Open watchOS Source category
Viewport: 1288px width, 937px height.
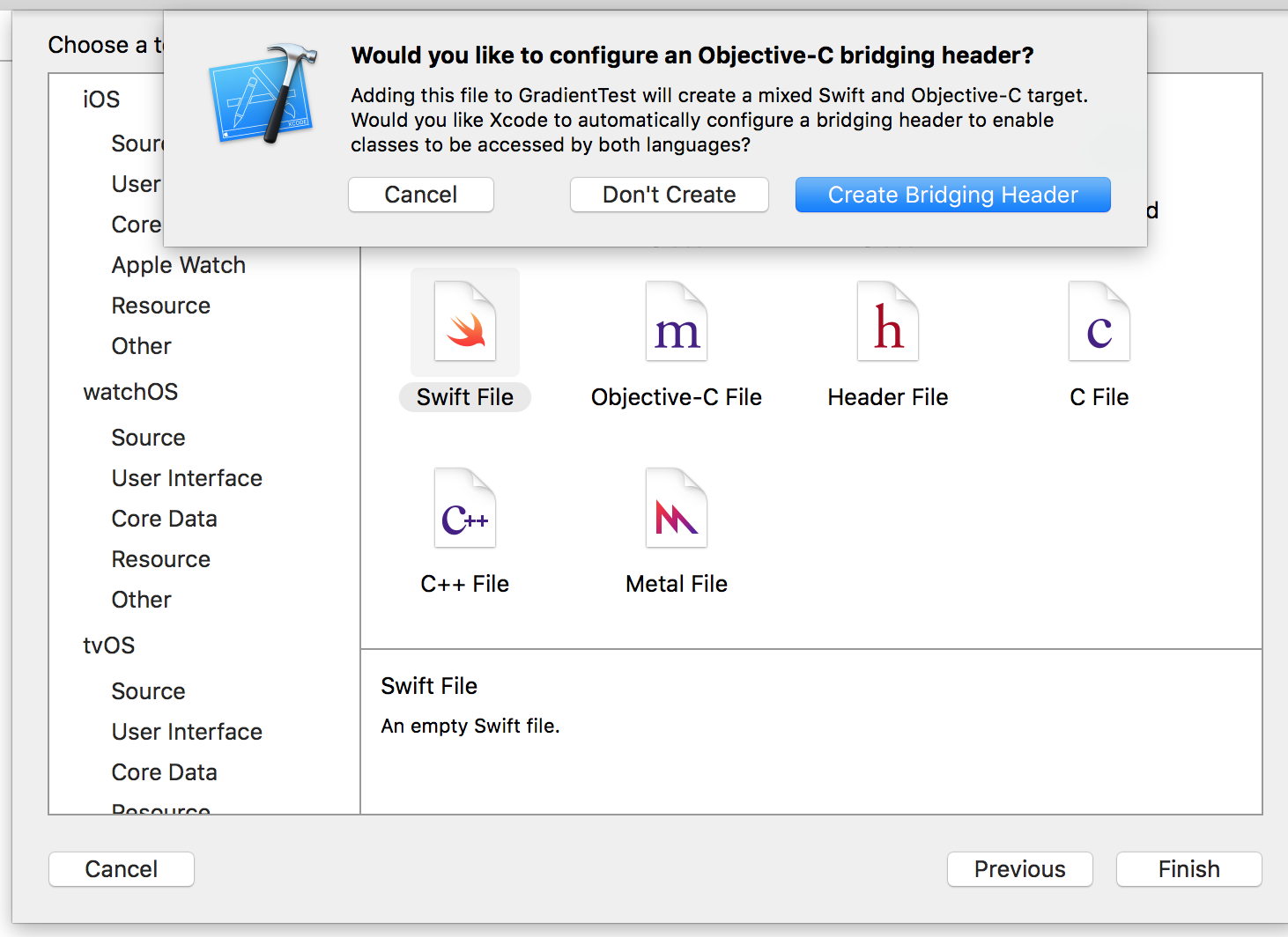pos(148,438)
